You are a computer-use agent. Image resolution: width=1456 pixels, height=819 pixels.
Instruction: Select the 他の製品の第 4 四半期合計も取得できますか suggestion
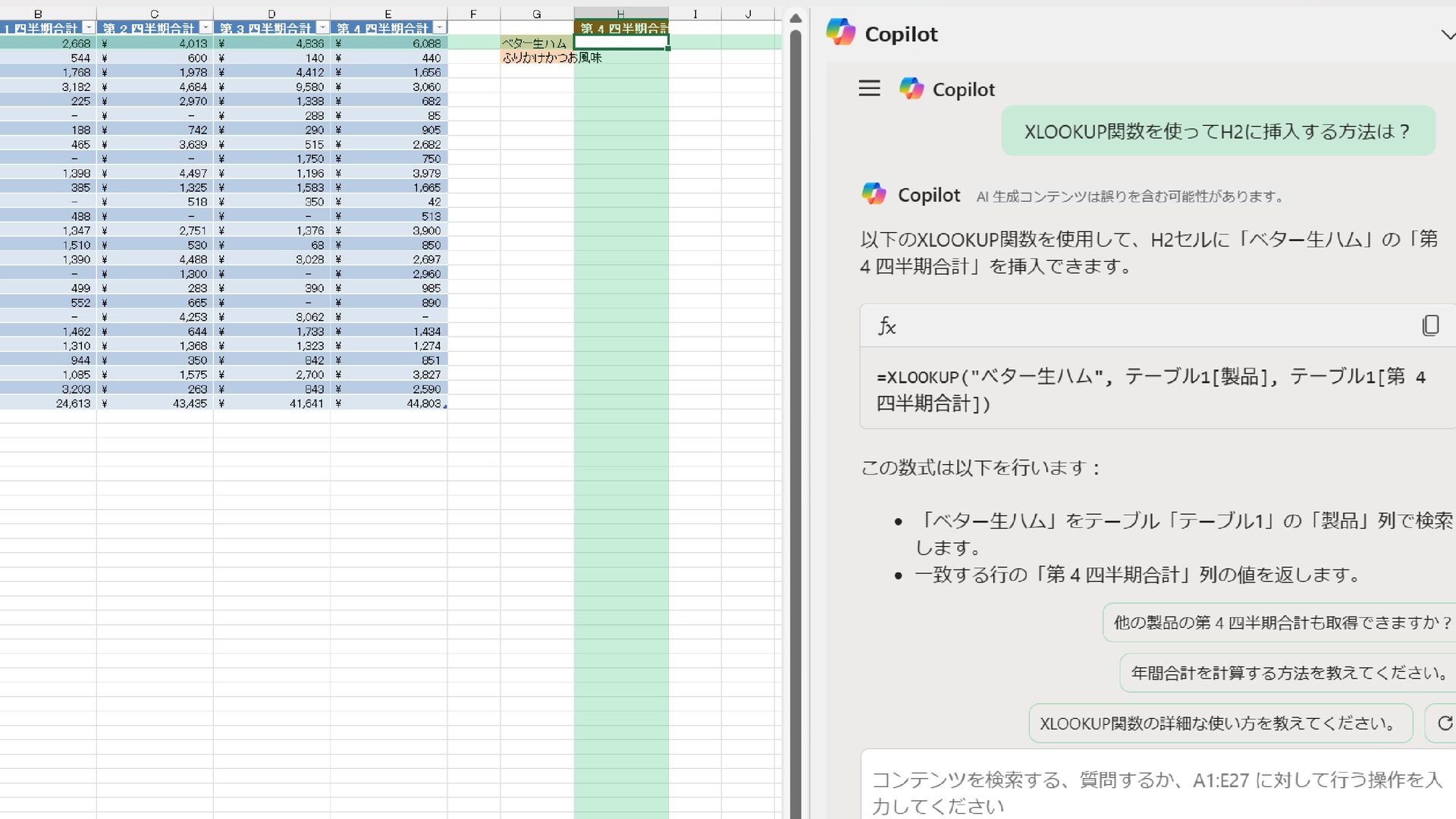[1281, 623]
